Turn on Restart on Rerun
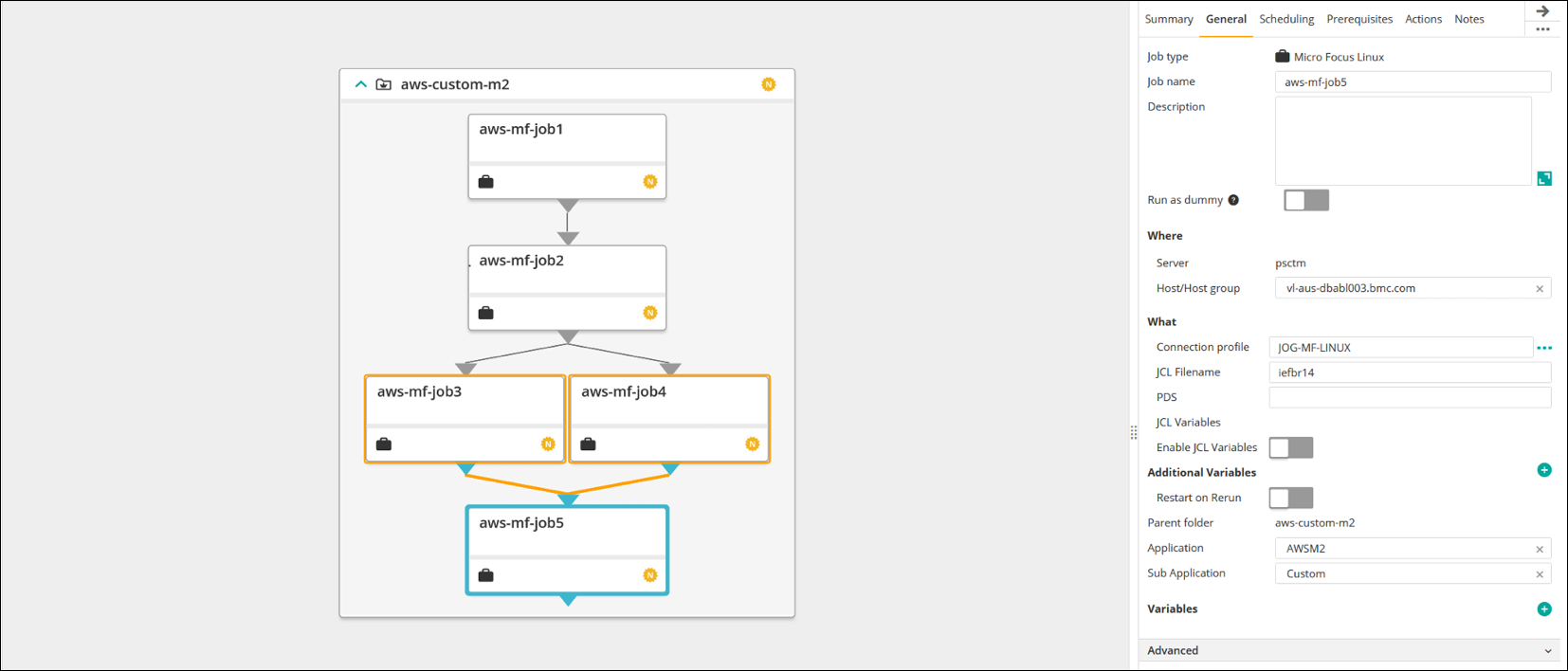The image size is (1568, 671). [1291, 498]
